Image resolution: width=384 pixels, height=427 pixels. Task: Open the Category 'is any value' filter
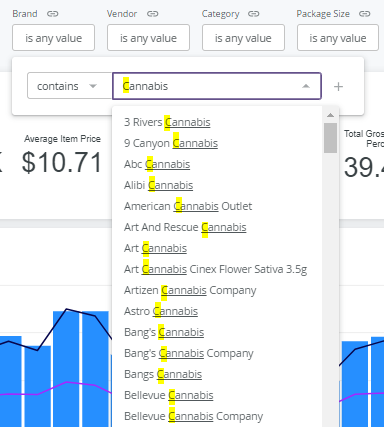pyautogui.click(x=243, y=38)
